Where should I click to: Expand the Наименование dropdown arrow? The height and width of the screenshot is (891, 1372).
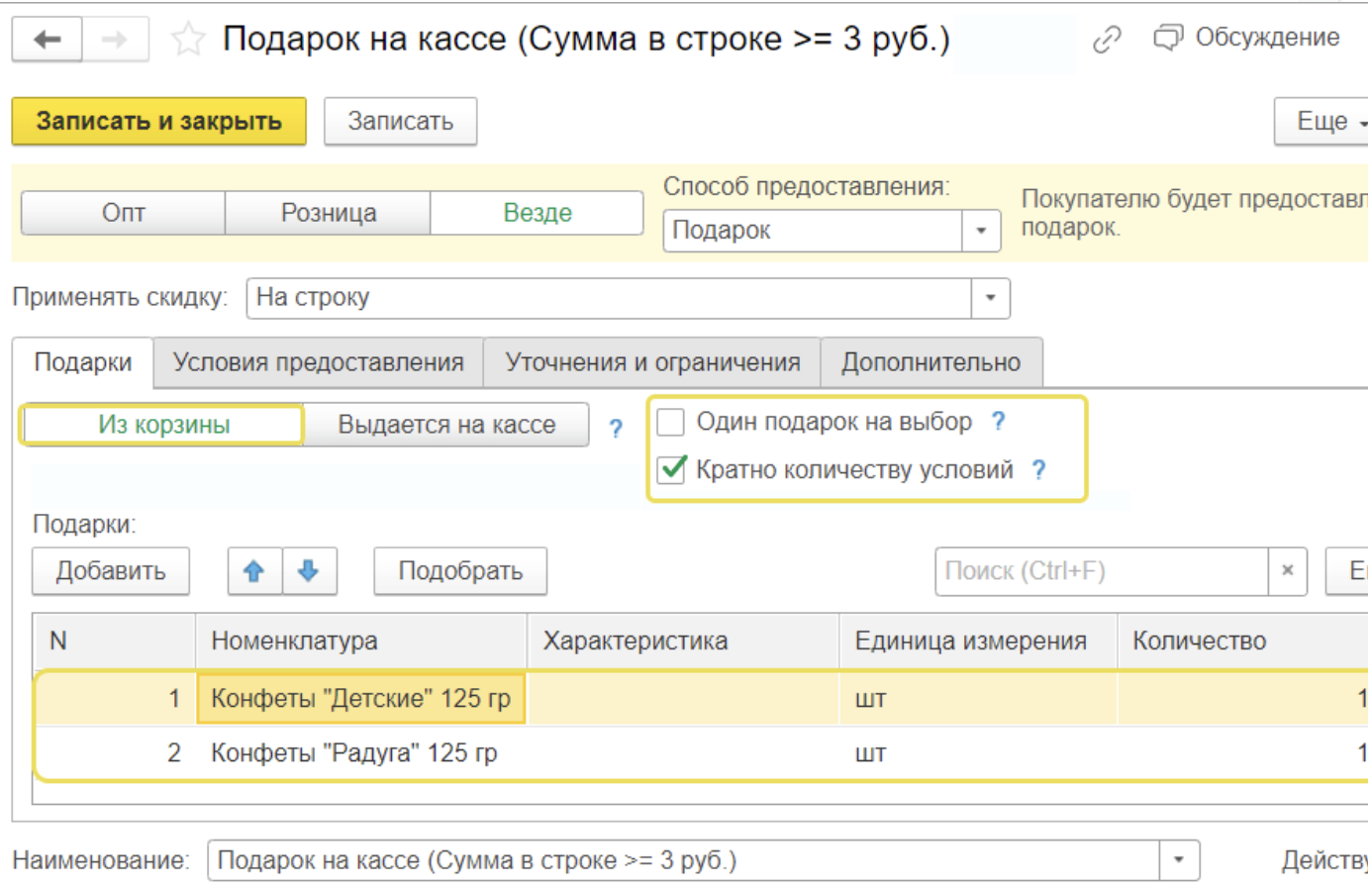pos(1179,860)
